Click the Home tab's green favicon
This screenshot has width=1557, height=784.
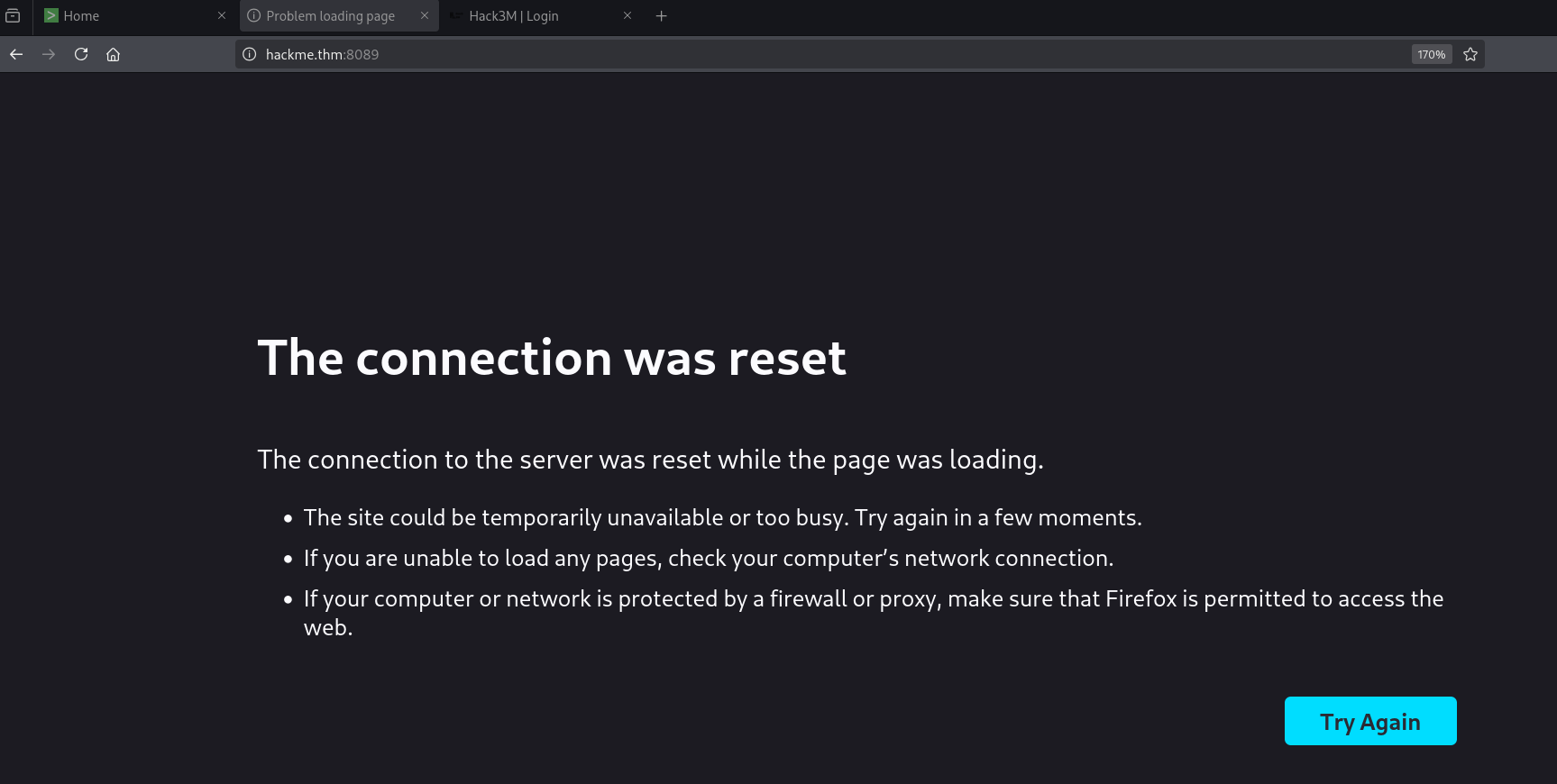[51, 16]
